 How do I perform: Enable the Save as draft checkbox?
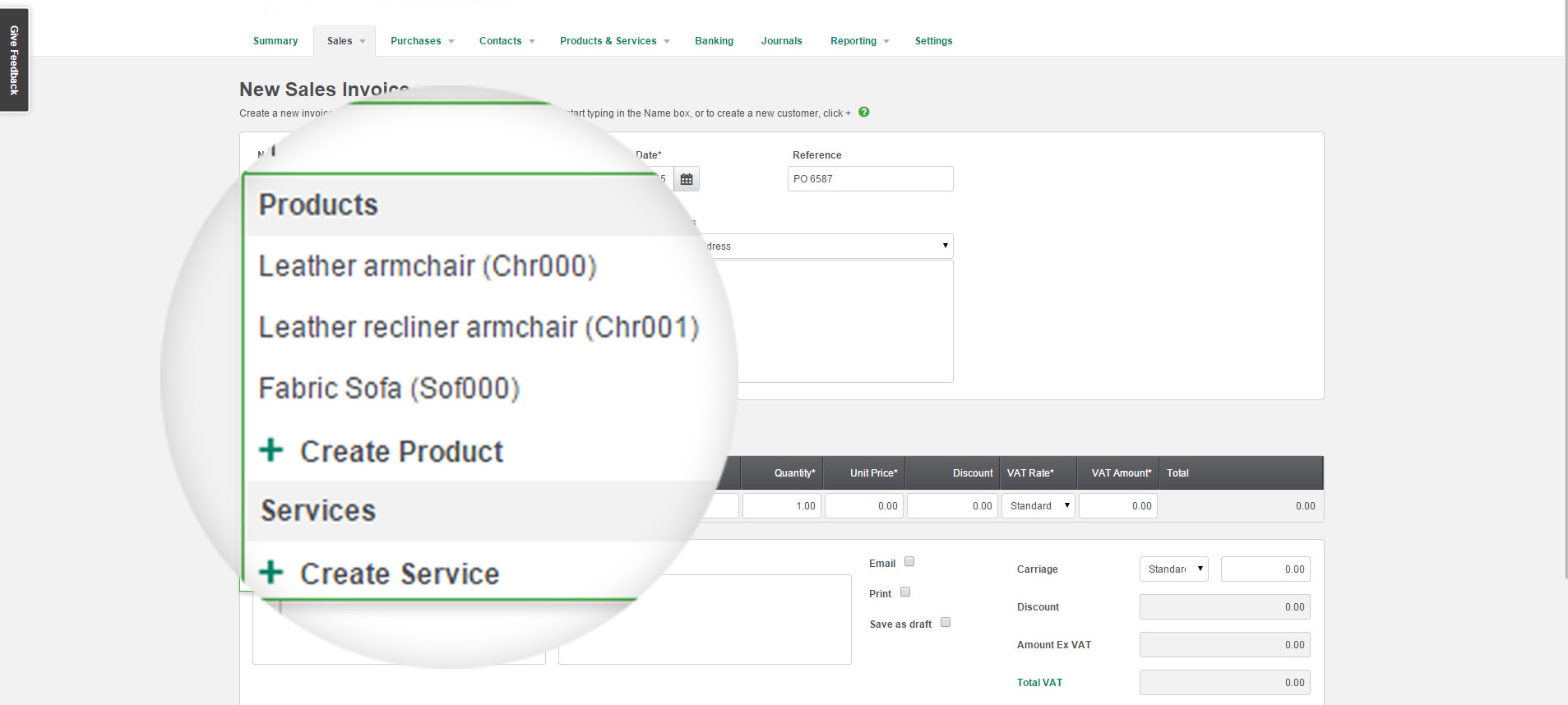(x=946, y=623)
